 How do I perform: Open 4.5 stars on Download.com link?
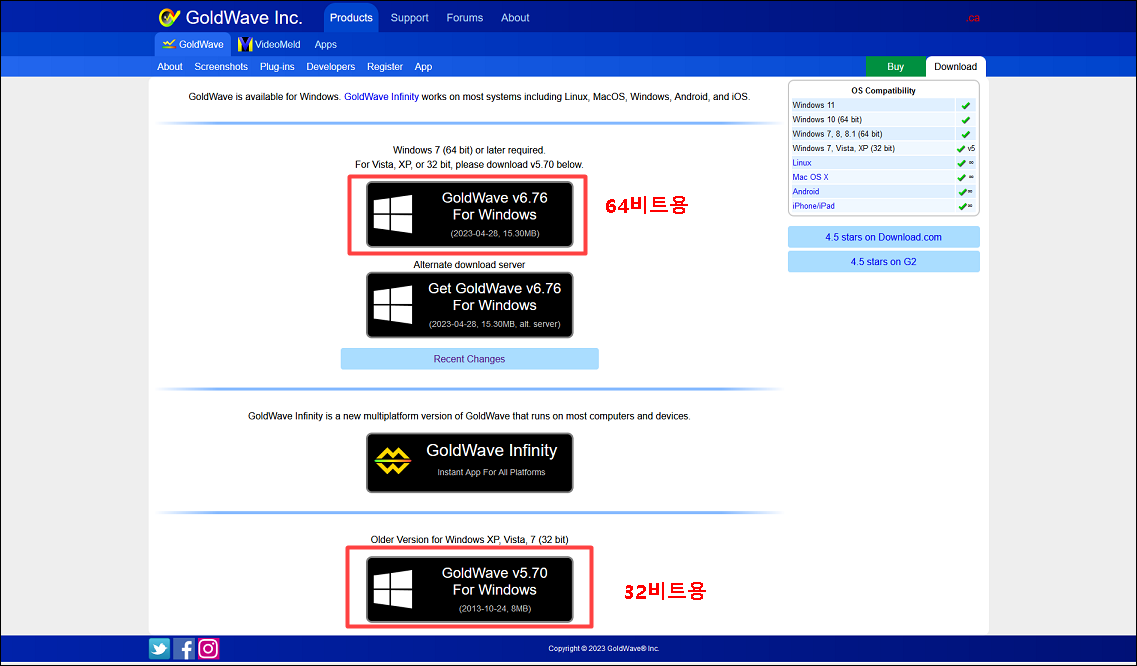point(883,237)
